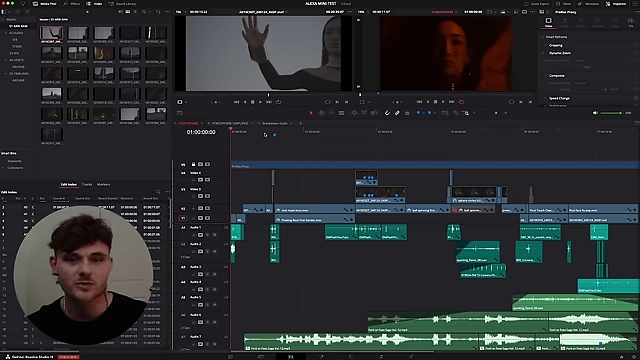Play the source viewer clip
Viewport: 640px width, 360px height.
pos(260,102)
